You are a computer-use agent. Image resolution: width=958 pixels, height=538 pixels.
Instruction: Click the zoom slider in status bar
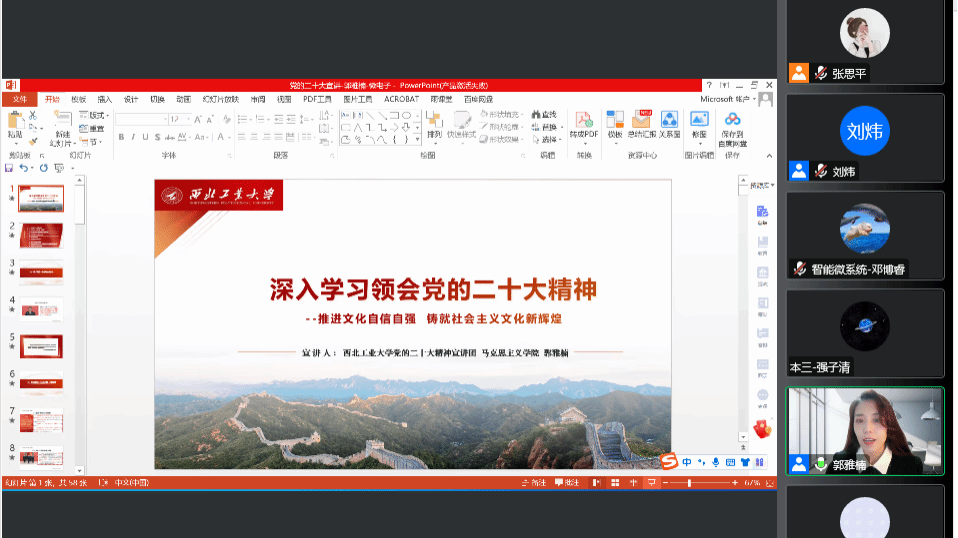[x=690, y=483]
